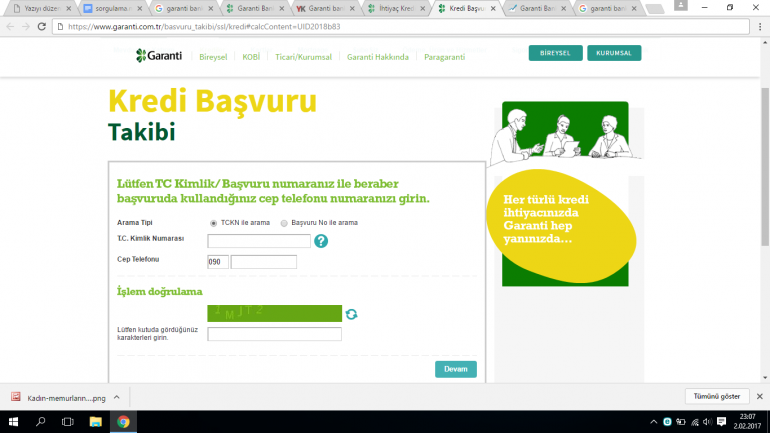Switch to the sorgulama browser tab
Image resolution: width=770 pixels, height=433 pixels.
111,8
